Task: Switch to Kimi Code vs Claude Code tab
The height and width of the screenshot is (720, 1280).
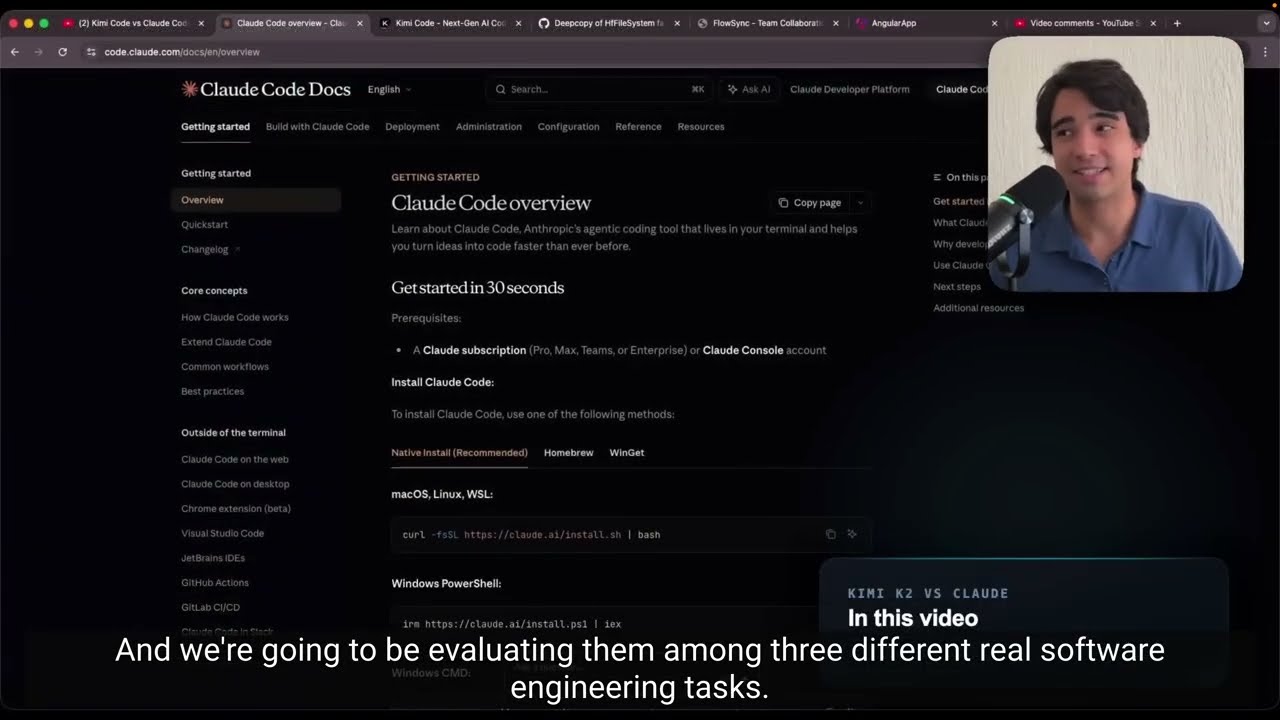Action: [132, 23]
